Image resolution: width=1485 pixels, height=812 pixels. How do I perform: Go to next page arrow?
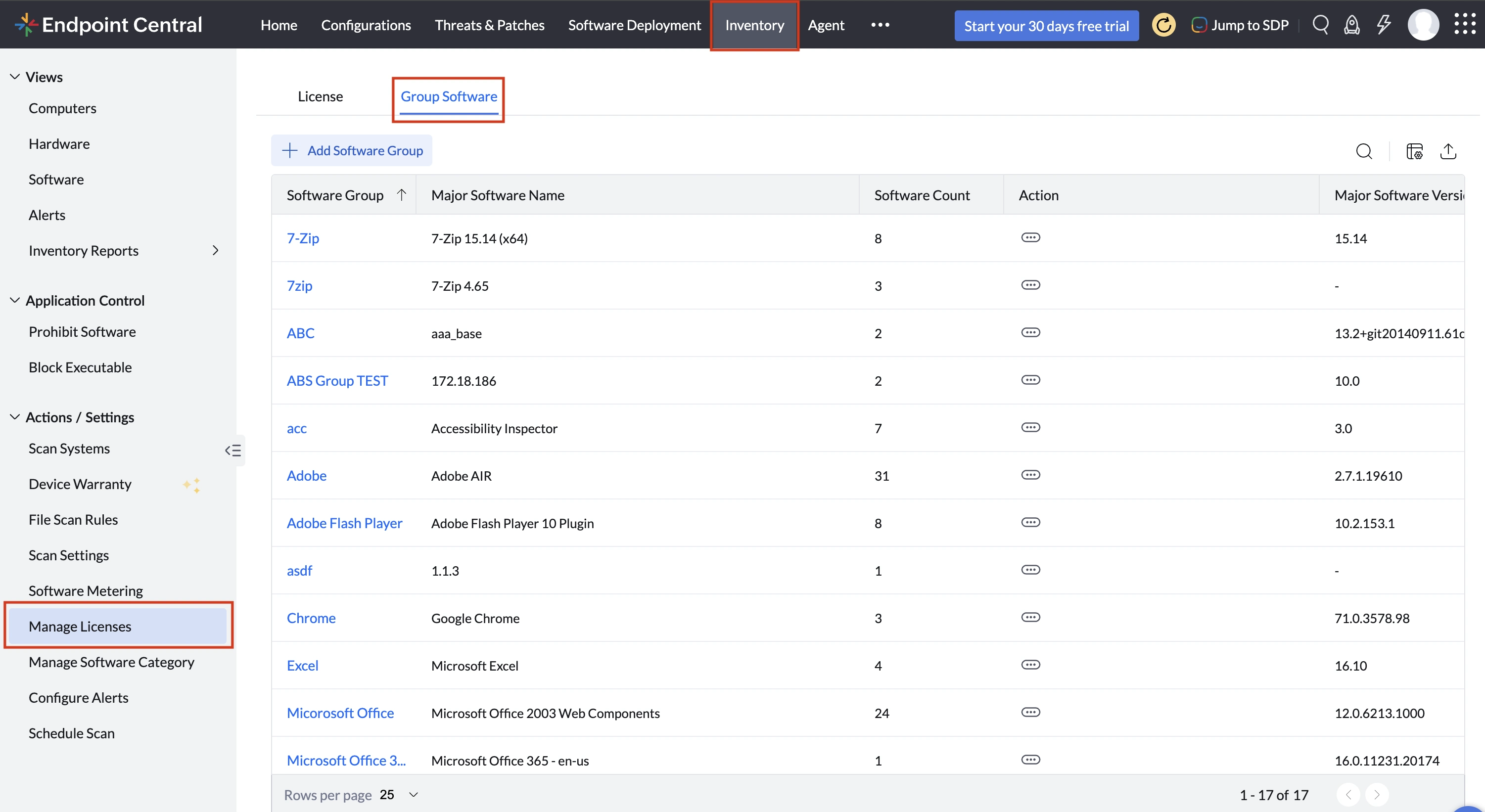(x=1377, y=795)
